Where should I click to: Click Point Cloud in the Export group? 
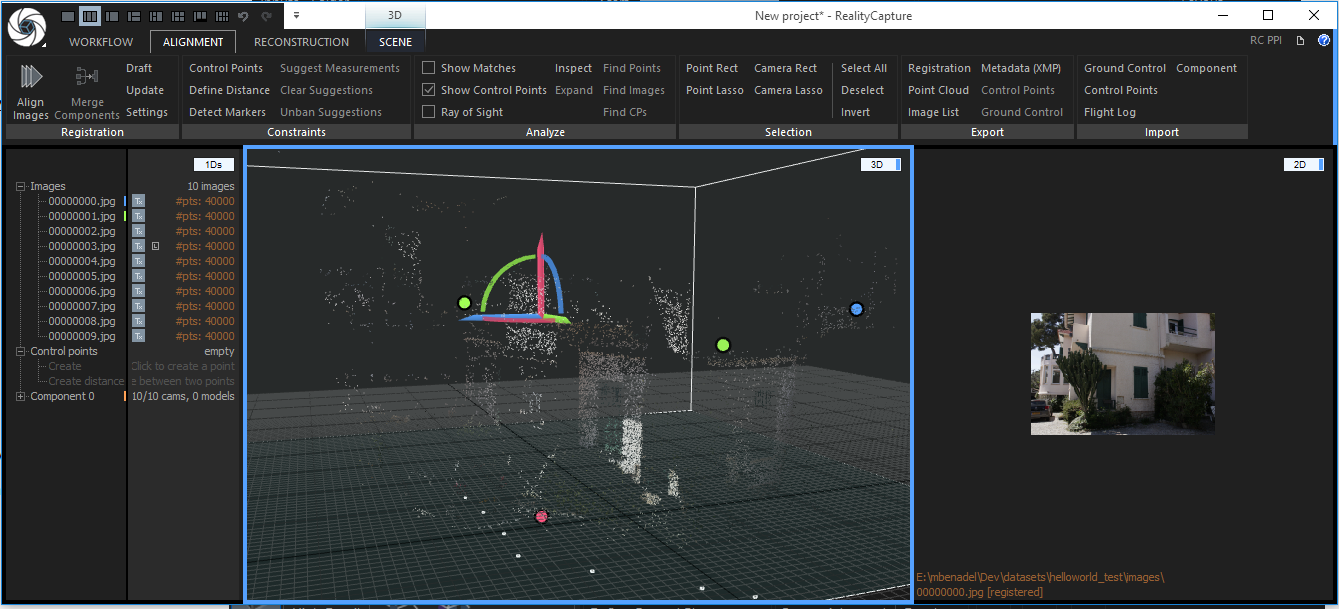[x=938, y=90]
